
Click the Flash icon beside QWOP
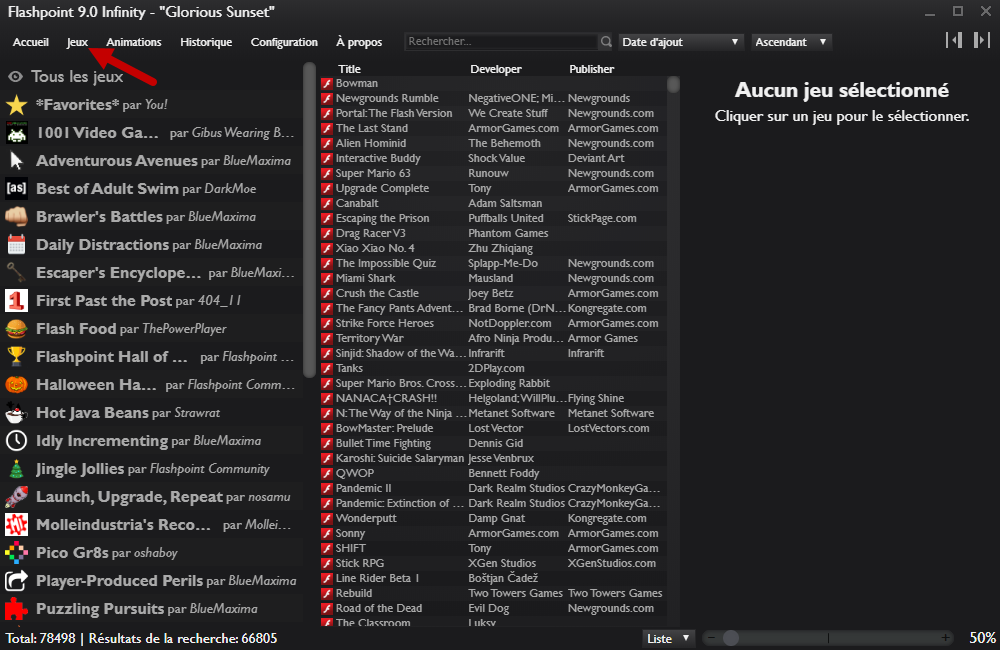(327, 473)
